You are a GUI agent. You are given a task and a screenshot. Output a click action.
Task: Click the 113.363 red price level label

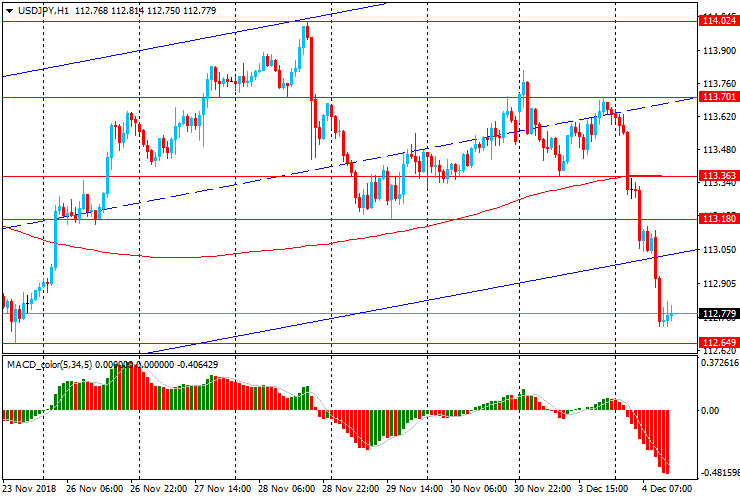click(719, 176)
